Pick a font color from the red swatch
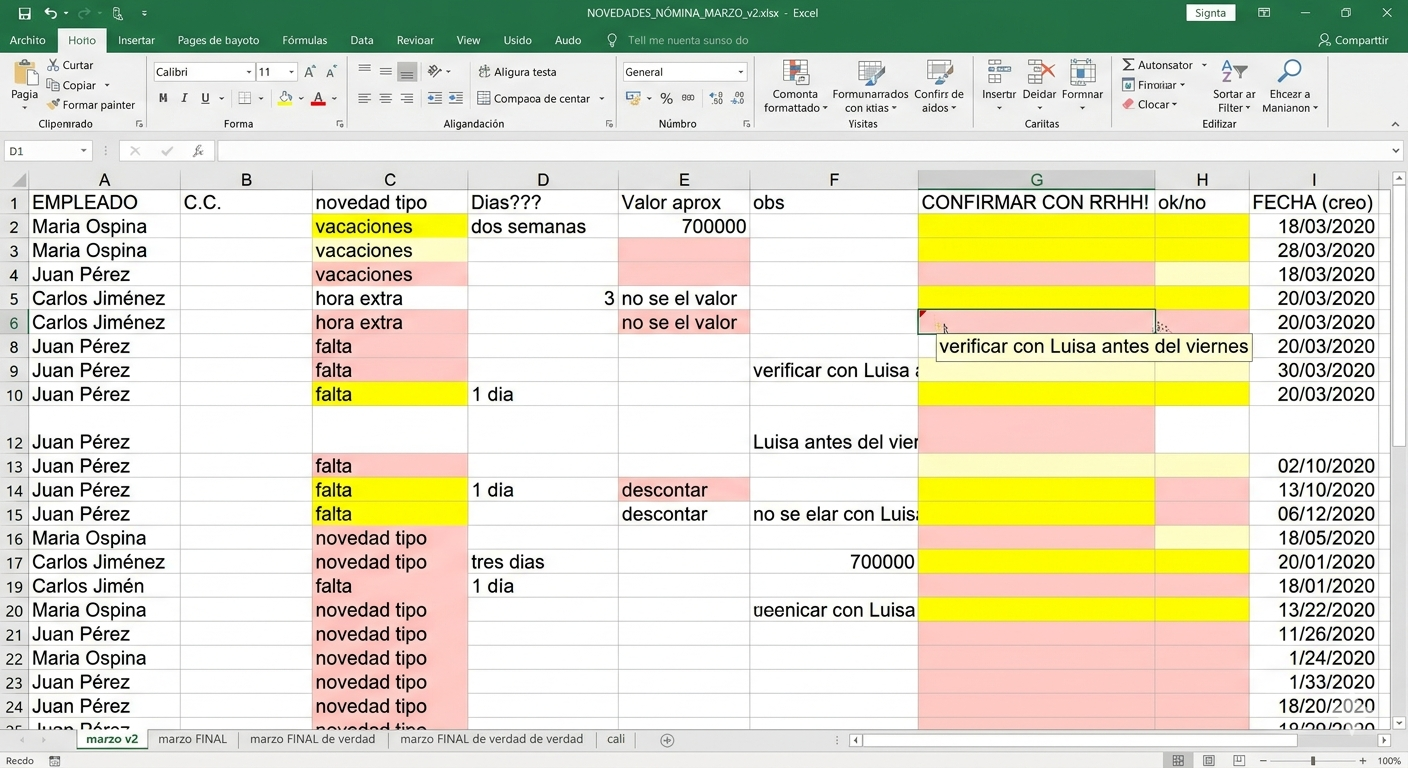The width and height of the screenshot is (1408, 768). [x=318, y=98]
